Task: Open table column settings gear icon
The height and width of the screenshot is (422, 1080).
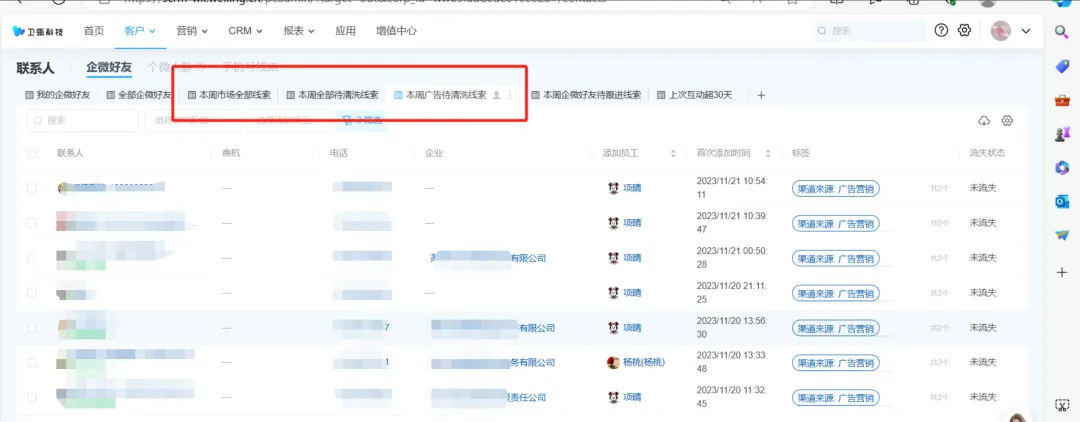Action: [1007, 121]
